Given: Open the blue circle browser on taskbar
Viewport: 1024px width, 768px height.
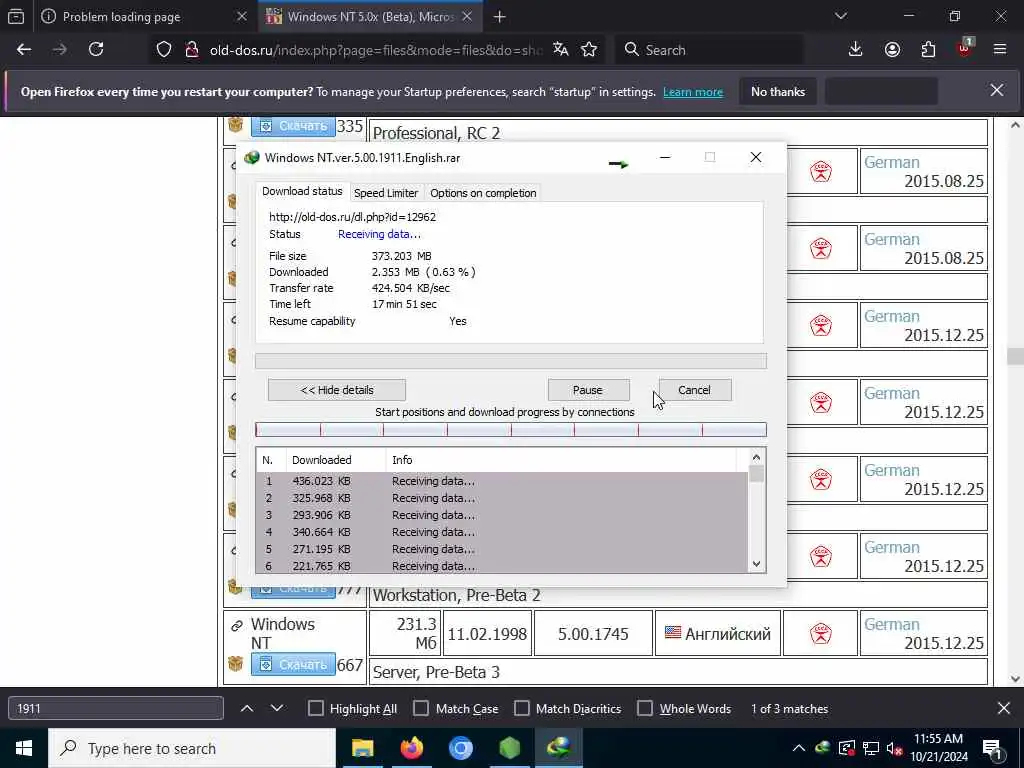Looking at the screenshot, I should tap(460, 748).
